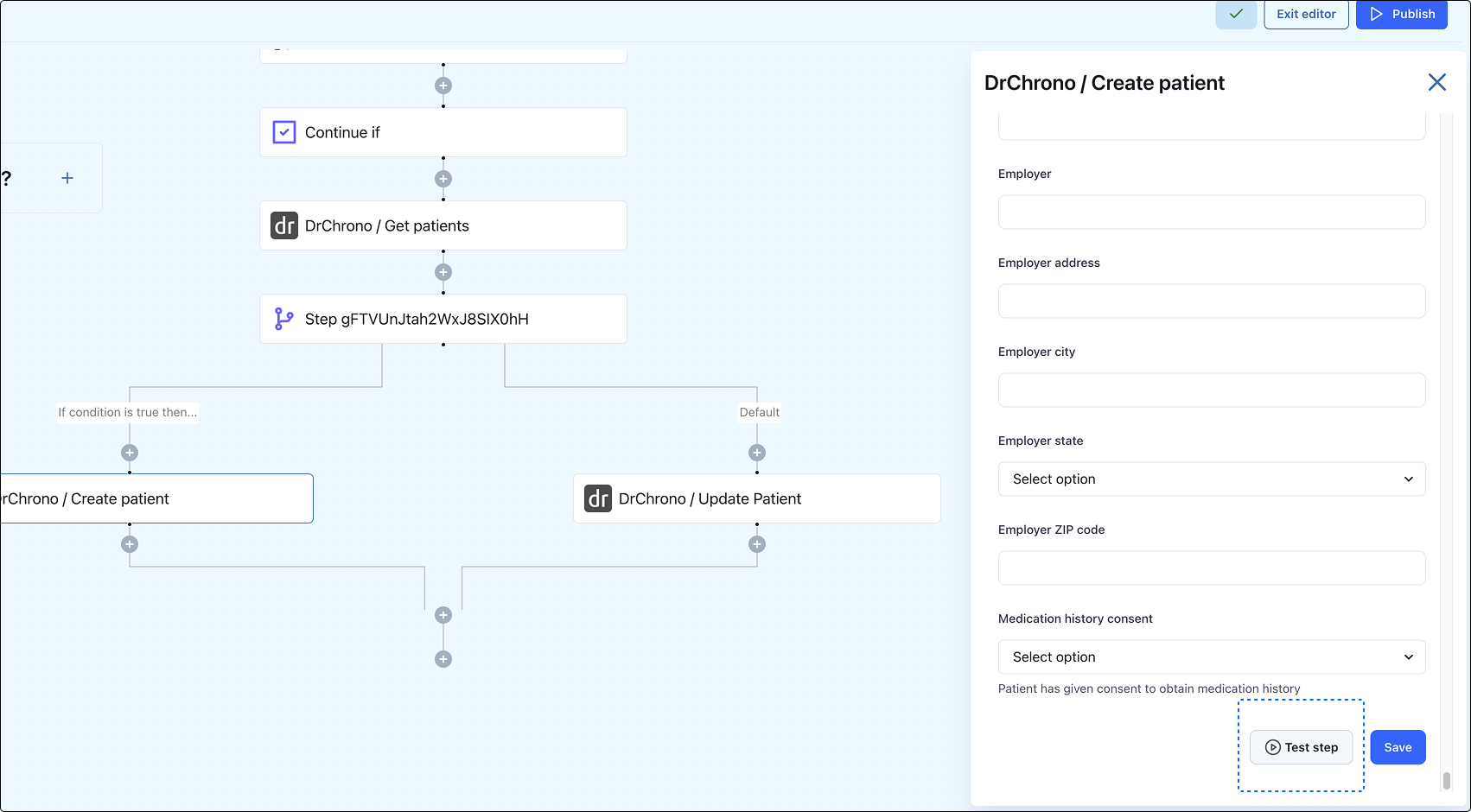Screen dimensions: 1471x812
Task: Open DrChrono Update Patient node
Action: tap(757, 498)
